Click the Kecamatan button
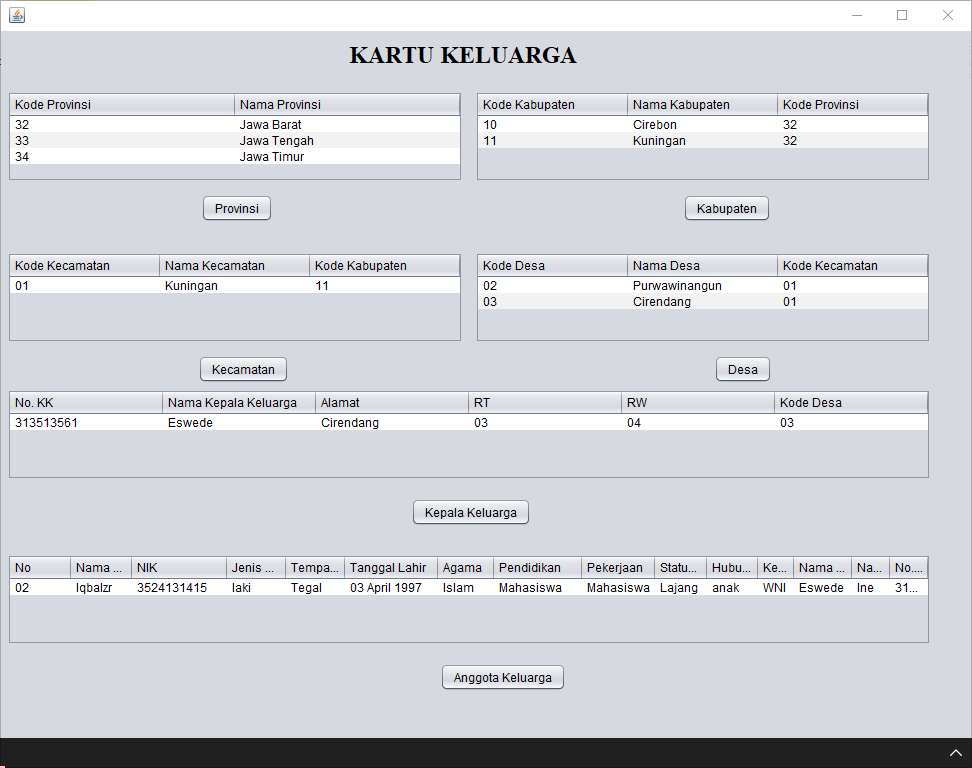 (243, 369)
